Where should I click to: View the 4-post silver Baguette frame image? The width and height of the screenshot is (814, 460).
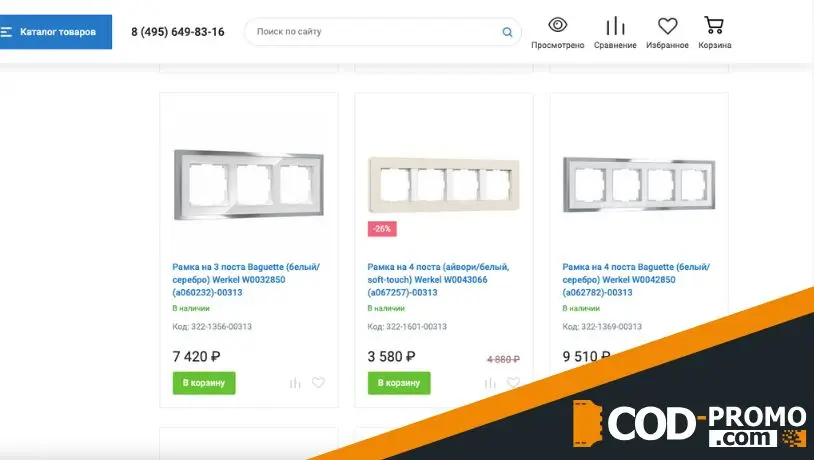639,184
